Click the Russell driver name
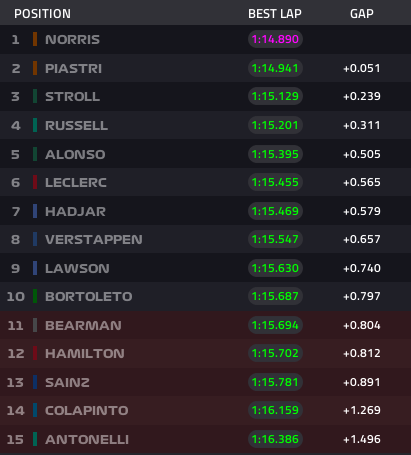The width and height of the screenshot is (411, 455). click(x=76, y=126)
